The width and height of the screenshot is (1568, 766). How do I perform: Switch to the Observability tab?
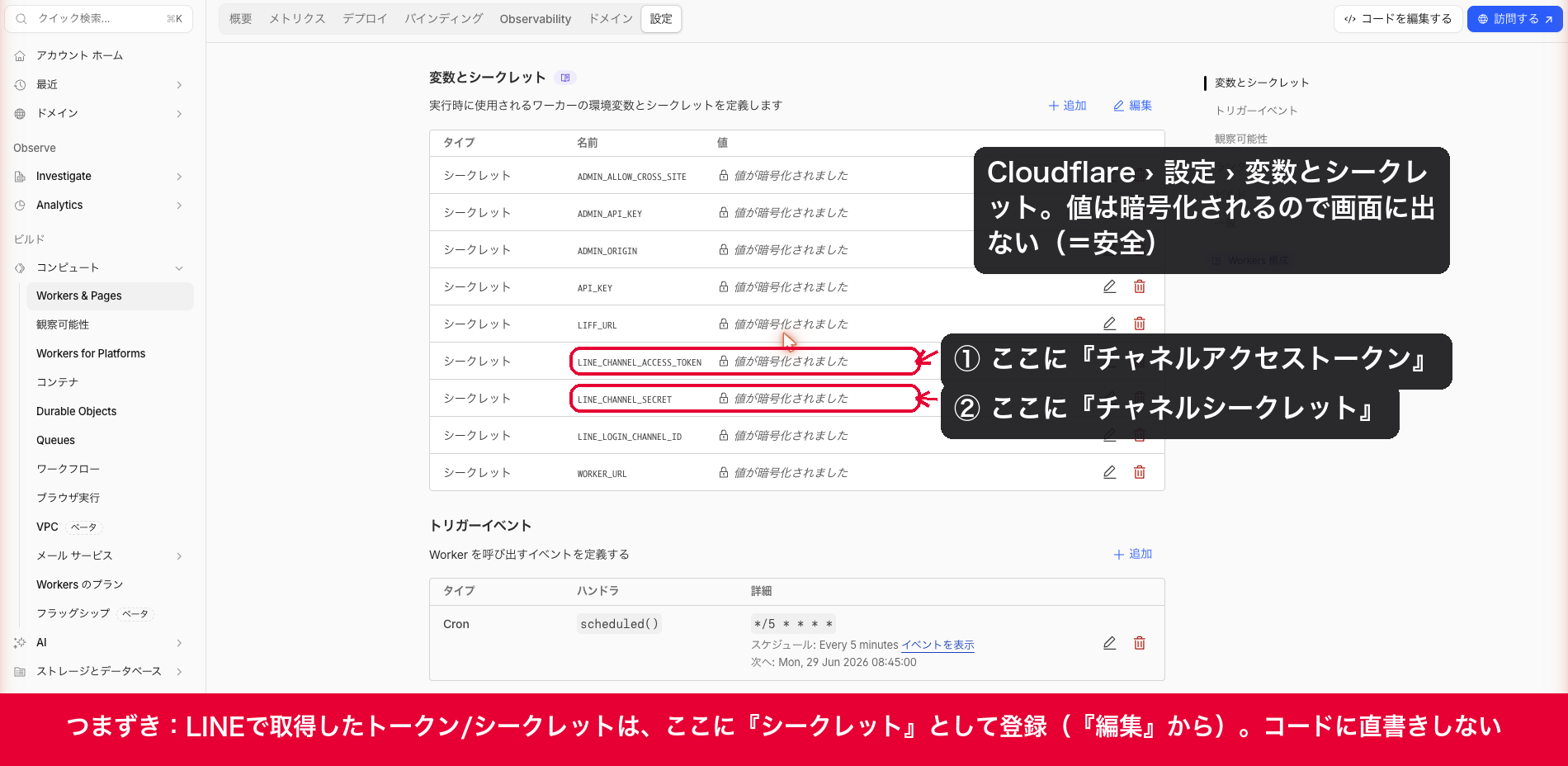535,19
